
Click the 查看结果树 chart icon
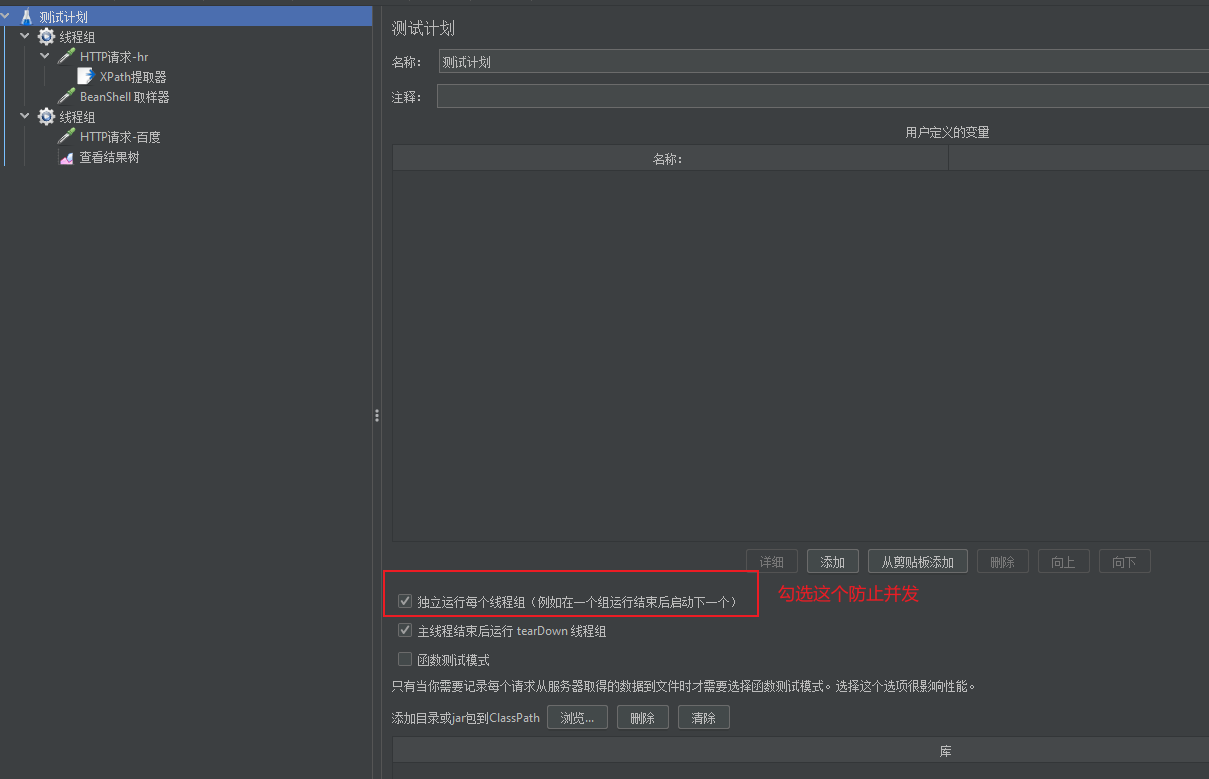point(67,157)
